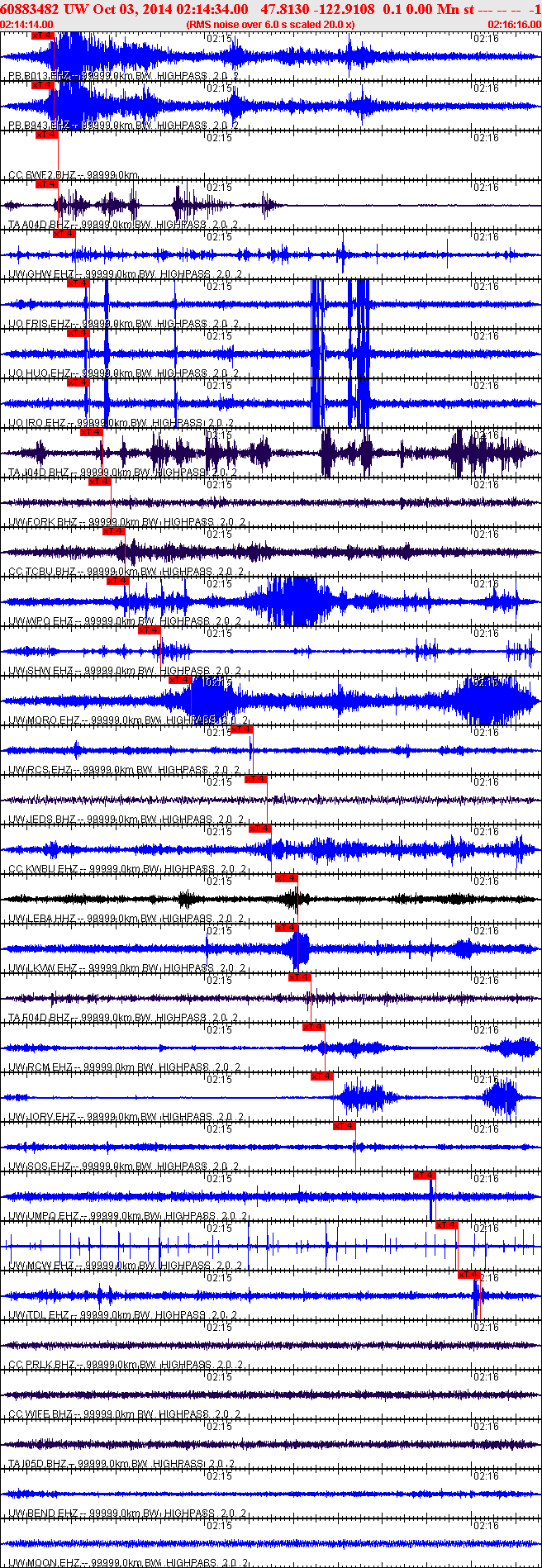Select the UW.MORO.EHZ station label

pyautogui.click(x=45, y=720)
